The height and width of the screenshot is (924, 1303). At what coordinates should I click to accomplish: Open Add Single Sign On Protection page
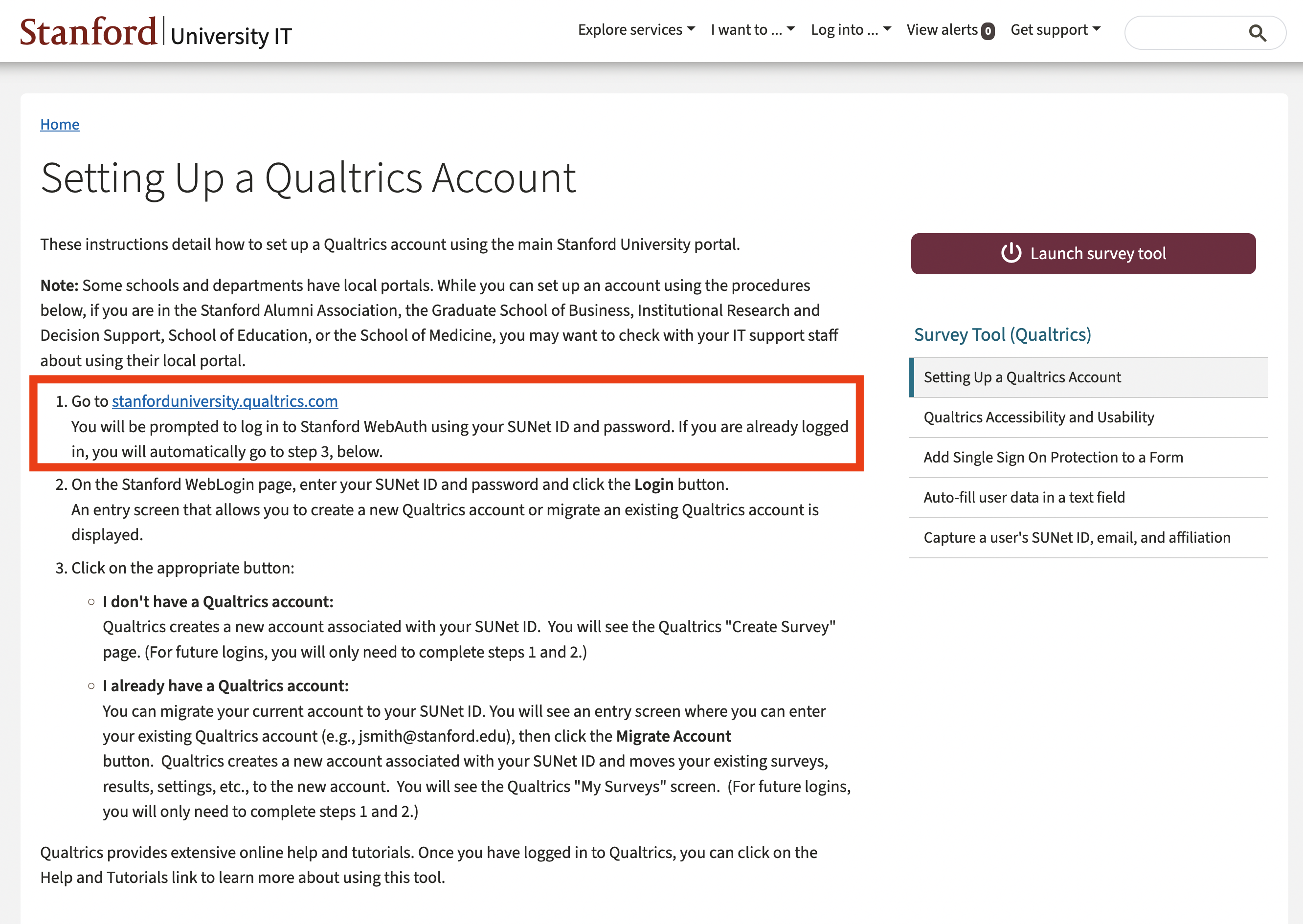(1053, 458)
